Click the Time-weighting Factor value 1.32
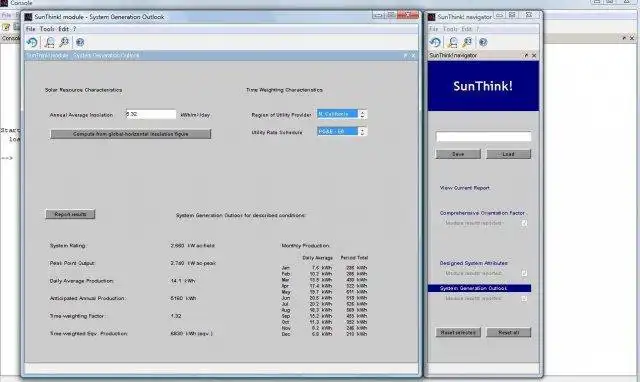This screenshot has width=640, height=382. pos(176,316)
